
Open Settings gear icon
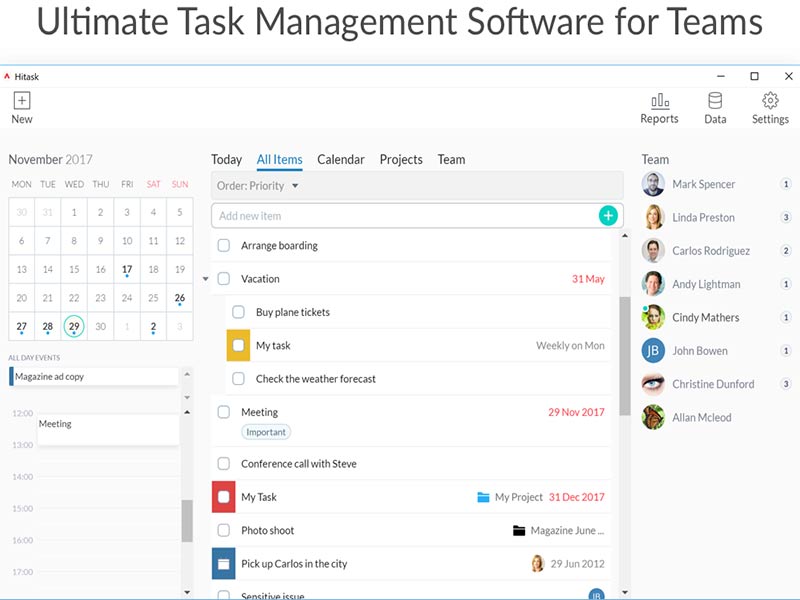pyautogui.click(x=770, y=100)
